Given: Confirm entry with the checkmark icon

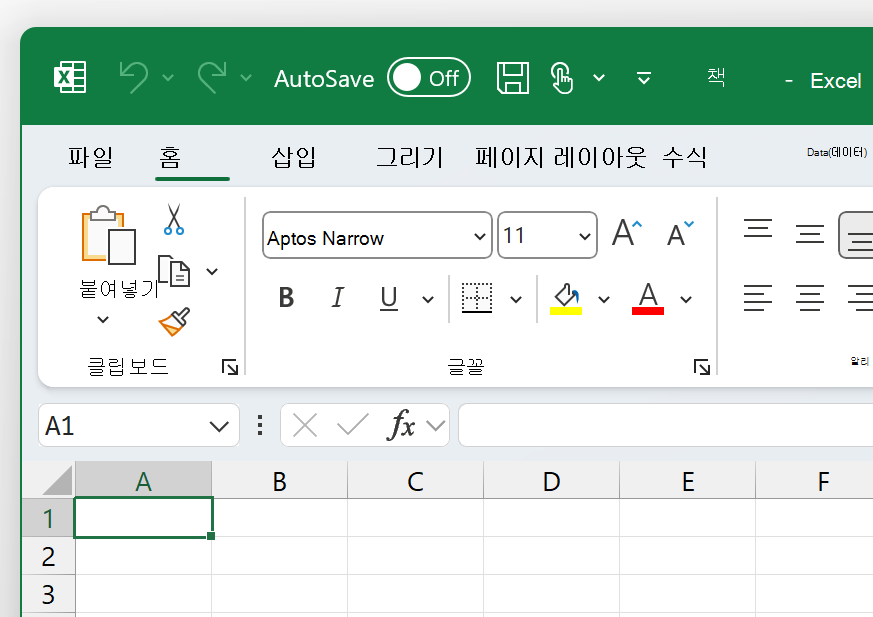Looking at the screenshot, I should (x=353, y=425).
